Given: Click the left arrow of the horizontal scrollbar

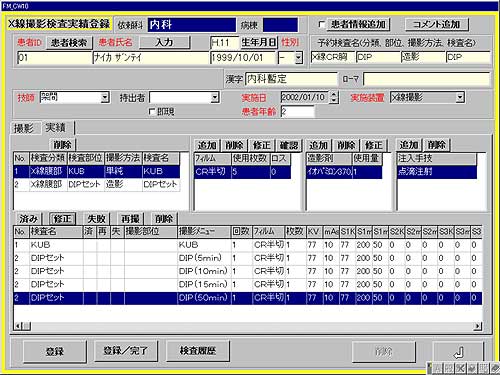Looking at the screenshot, I should click(18, 326).
